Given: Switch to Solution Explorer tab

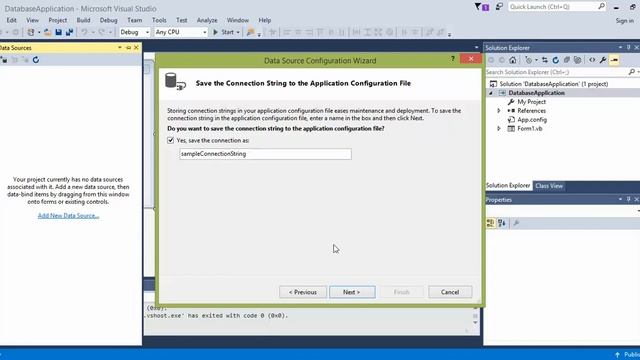Looking at the screenshot, I should 508,186.
